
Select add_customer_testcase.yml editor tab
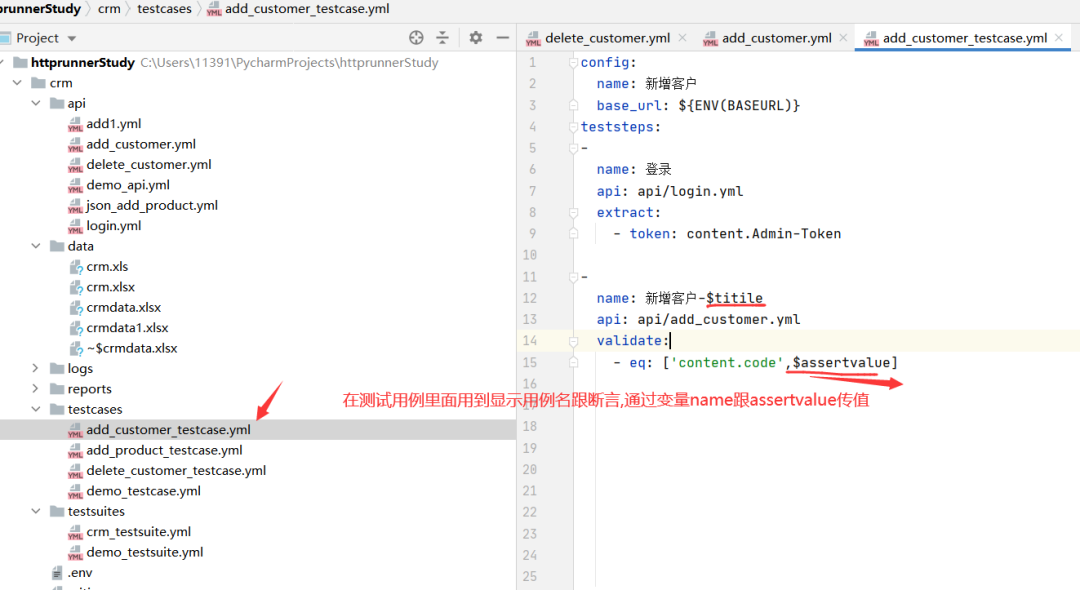964,38
